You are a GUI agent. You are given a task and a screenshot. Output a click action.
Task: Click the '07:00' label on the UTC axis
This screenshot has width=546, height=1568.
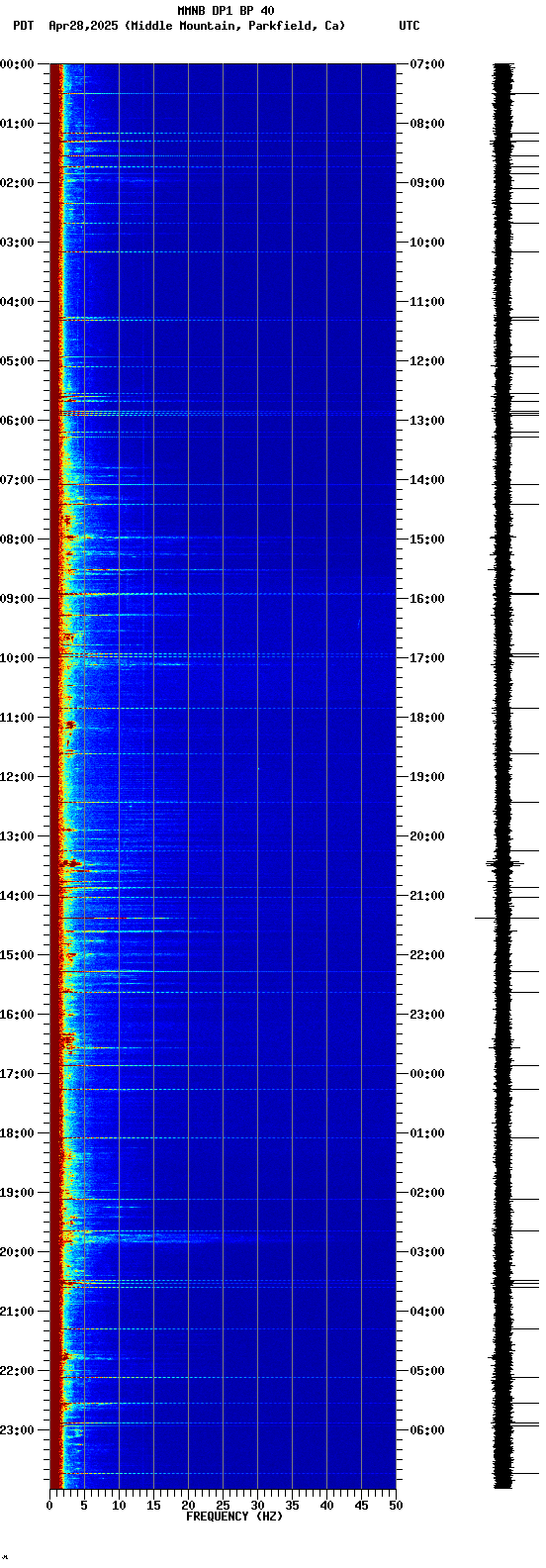(x=427, y=64)
